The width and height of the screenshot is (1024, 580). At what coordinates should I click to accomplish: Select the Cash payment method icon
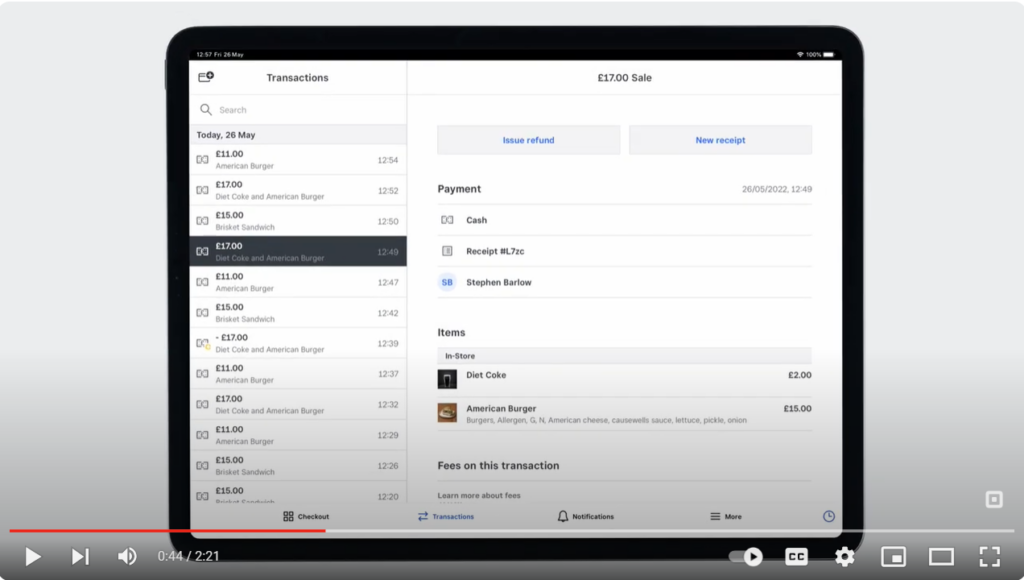coord(446,220)
